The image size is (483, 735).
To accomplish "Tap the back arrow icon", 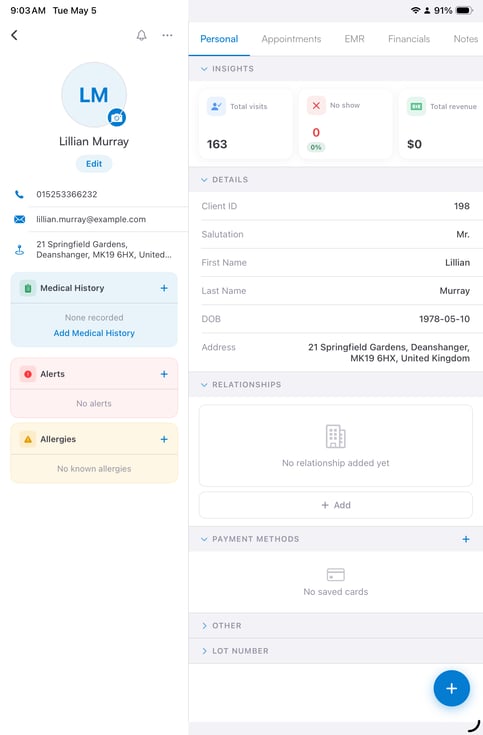I will [x=15, y=35].
